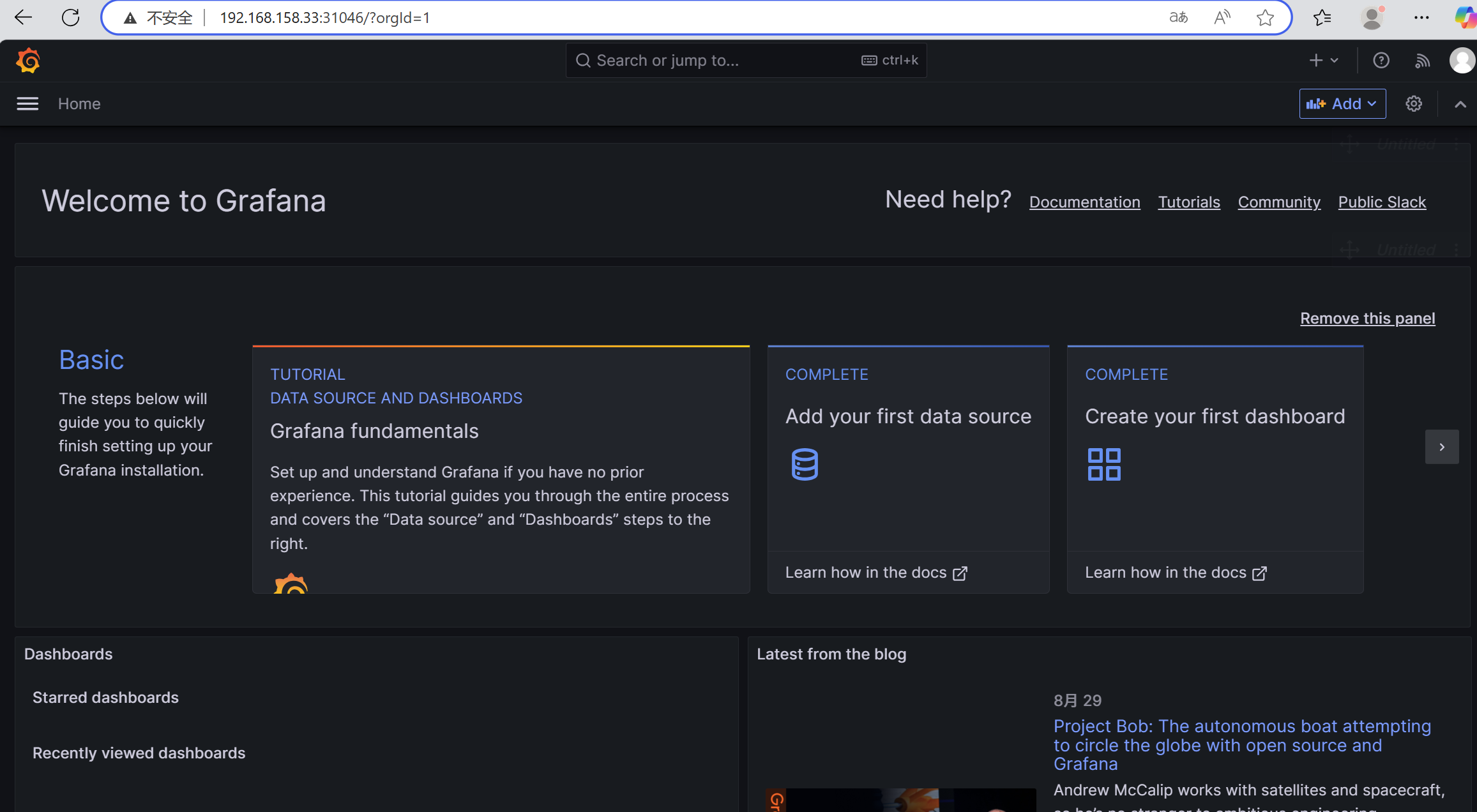This screenshot has width=1477, height=812.
Task: Open the Grafana help question icon
Action: coord(1381,61)
